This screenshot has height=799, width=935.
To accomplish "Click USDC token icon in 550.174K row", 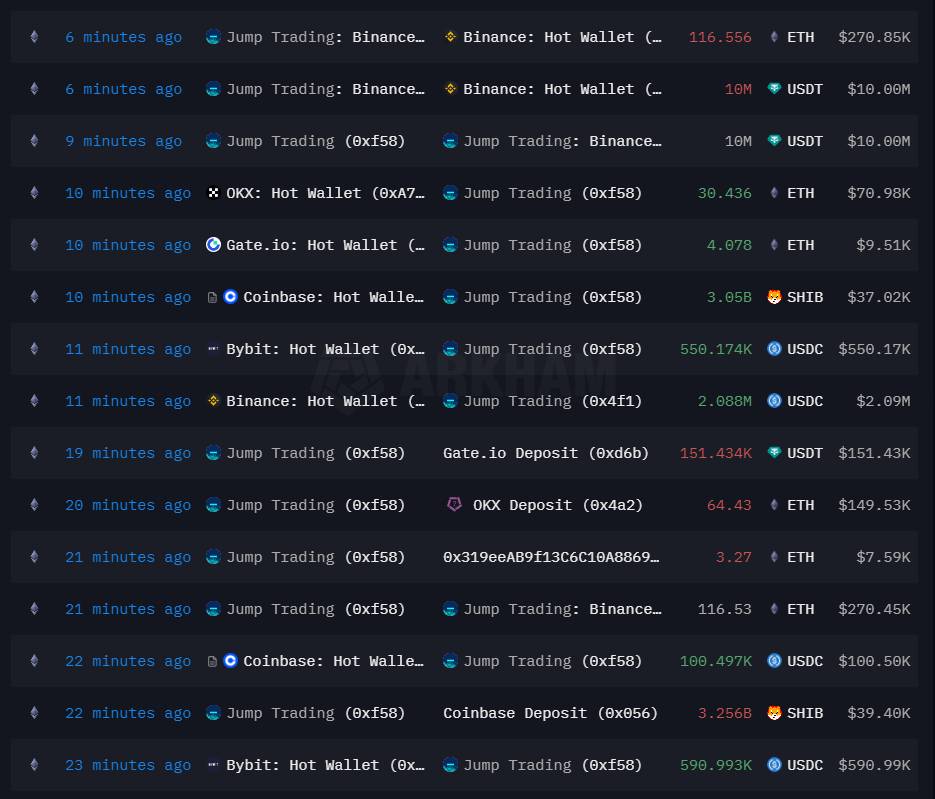I will (x=774, y=349).
